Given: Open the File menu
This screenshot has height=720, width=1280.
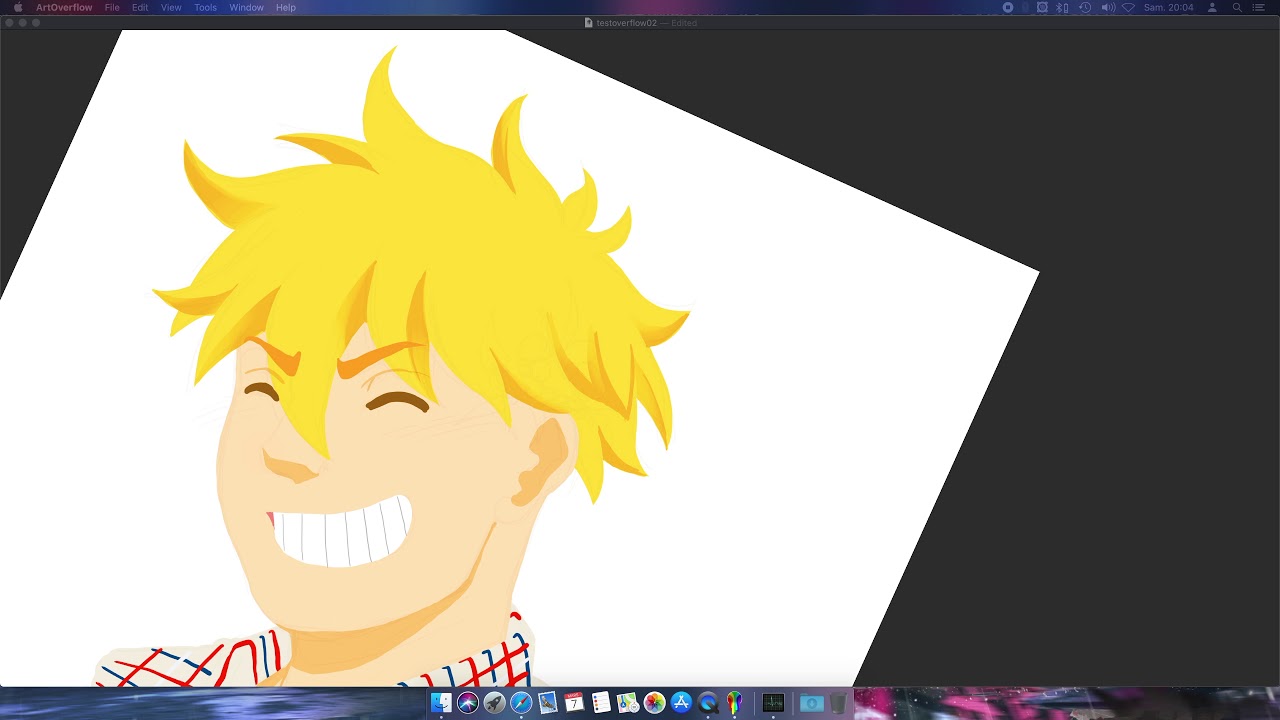Looking at the screenshot, I should point(112,7).
